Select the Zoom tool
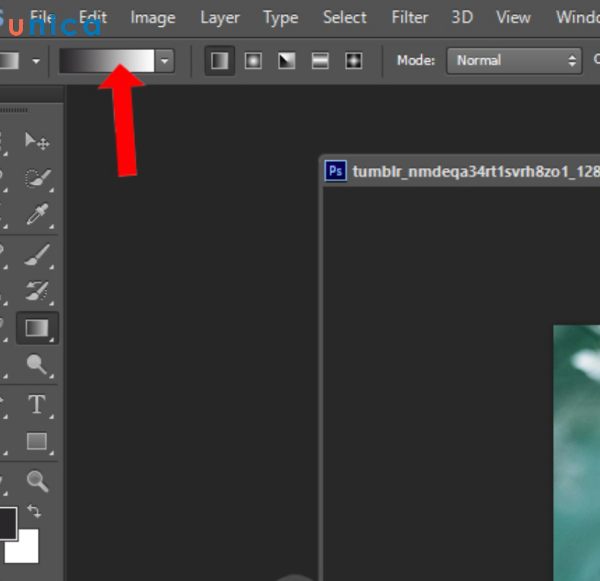 pos(37,481)
